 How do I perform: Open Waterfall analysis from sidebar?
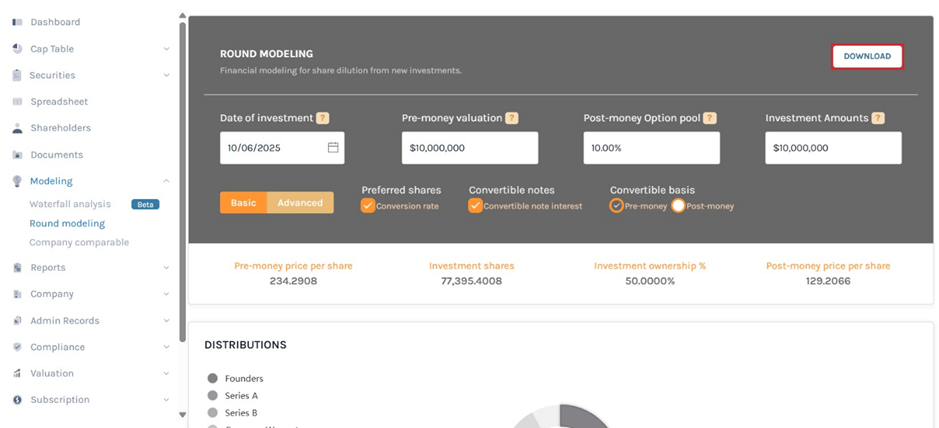[70, 204]
